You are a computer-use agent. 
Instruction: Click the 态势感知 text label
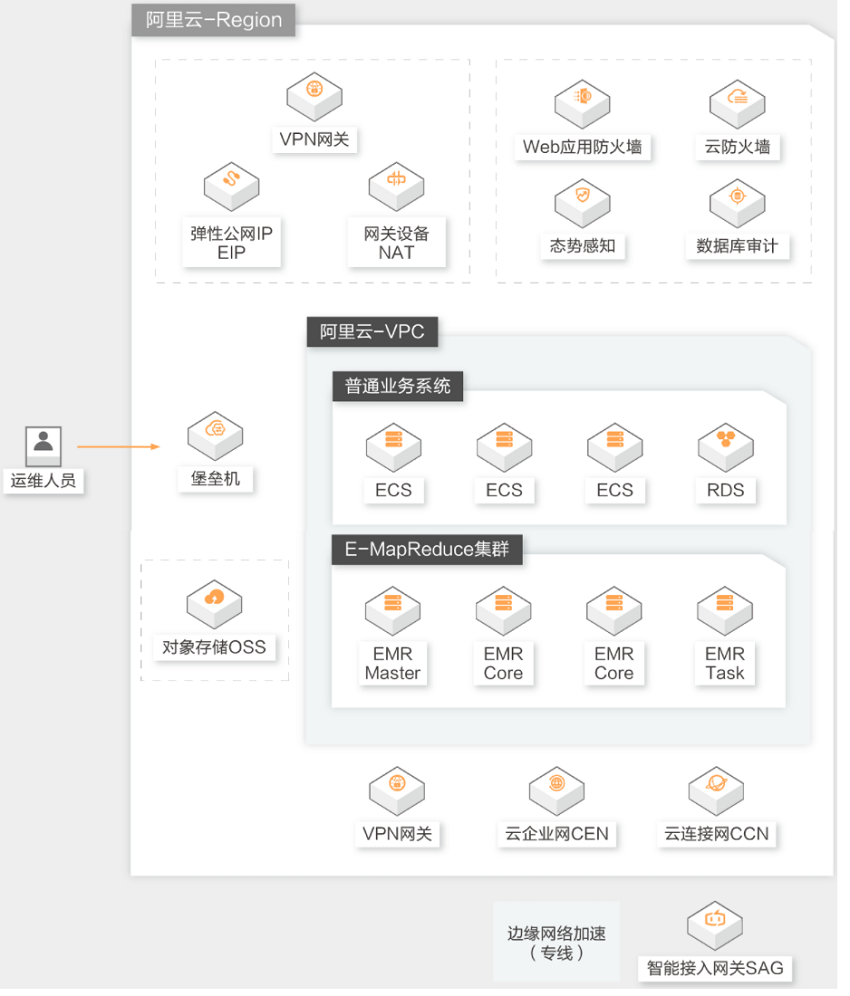tap(583, 246)
